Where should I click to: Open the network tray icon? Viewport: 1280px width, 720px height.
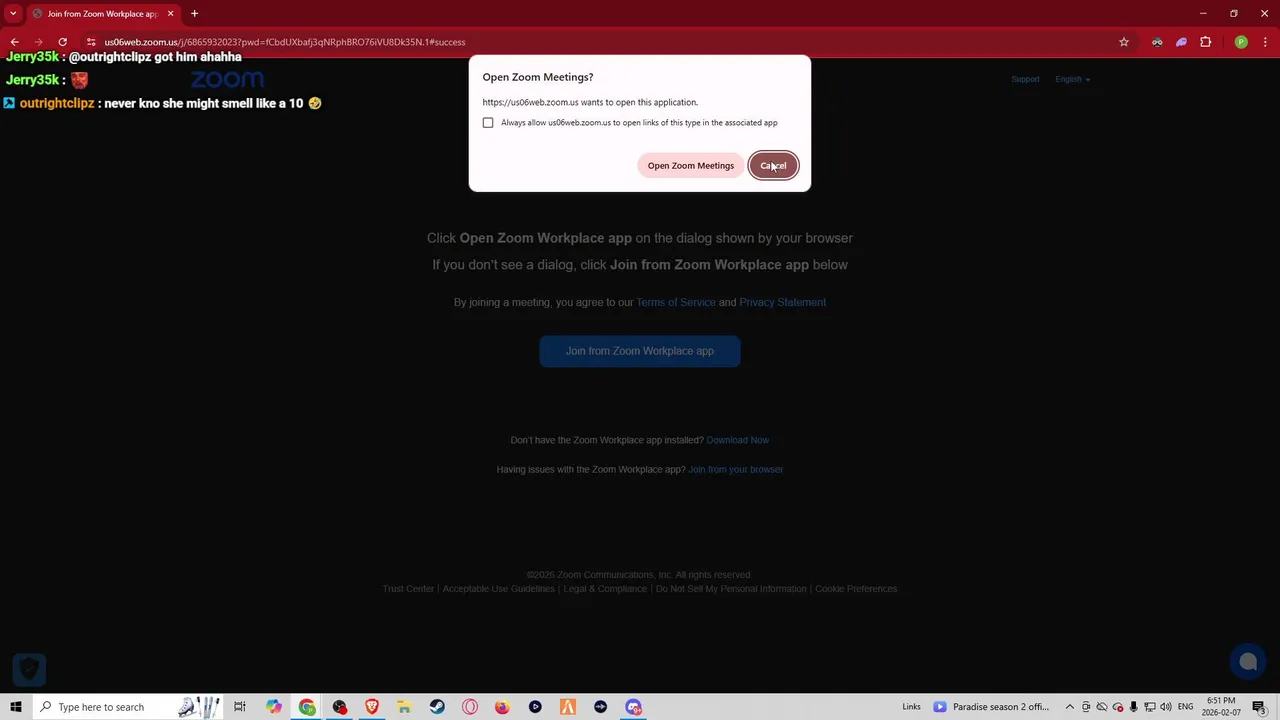1150,707
